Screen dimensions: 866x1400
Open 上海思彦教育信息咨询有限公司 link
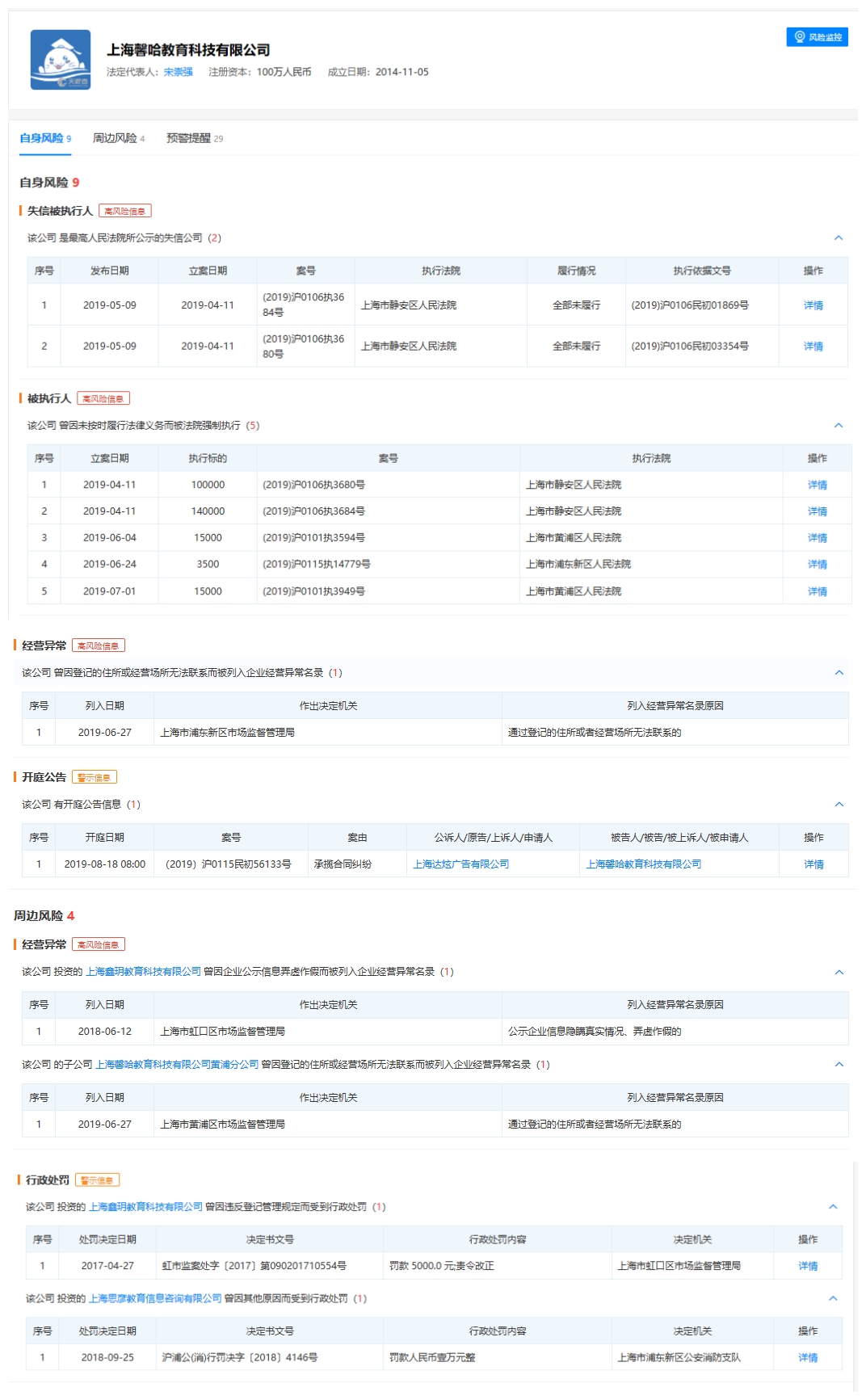point(155,1298)
